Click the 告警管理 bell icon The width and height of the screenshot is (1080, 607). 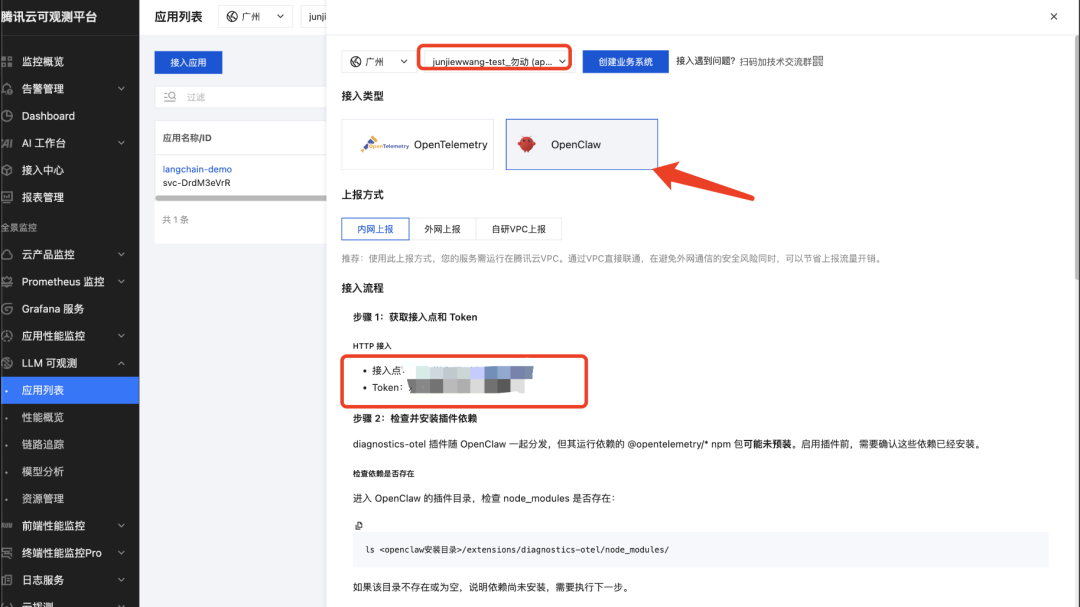[x=7, y=88]
